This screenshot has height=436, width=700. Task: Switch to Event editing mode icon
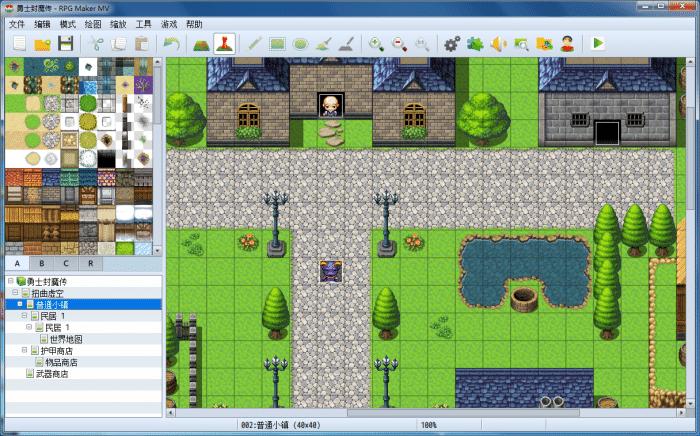(x=225, y=44)
